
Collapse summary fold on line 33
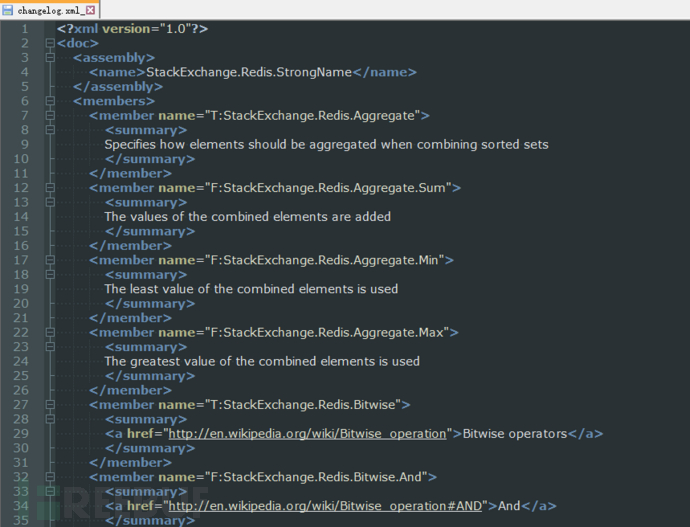(50, 491)
